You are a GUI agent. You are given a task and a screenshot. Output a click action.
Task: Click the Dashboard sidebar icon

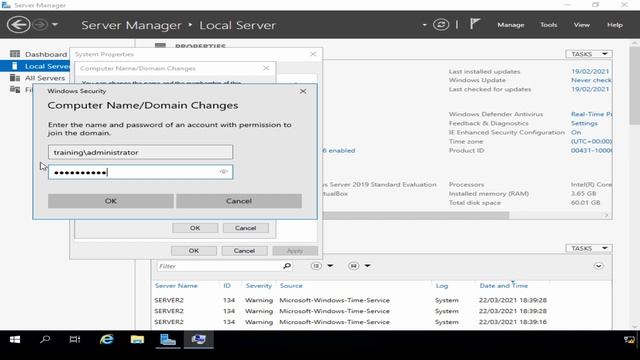(15, 54)
